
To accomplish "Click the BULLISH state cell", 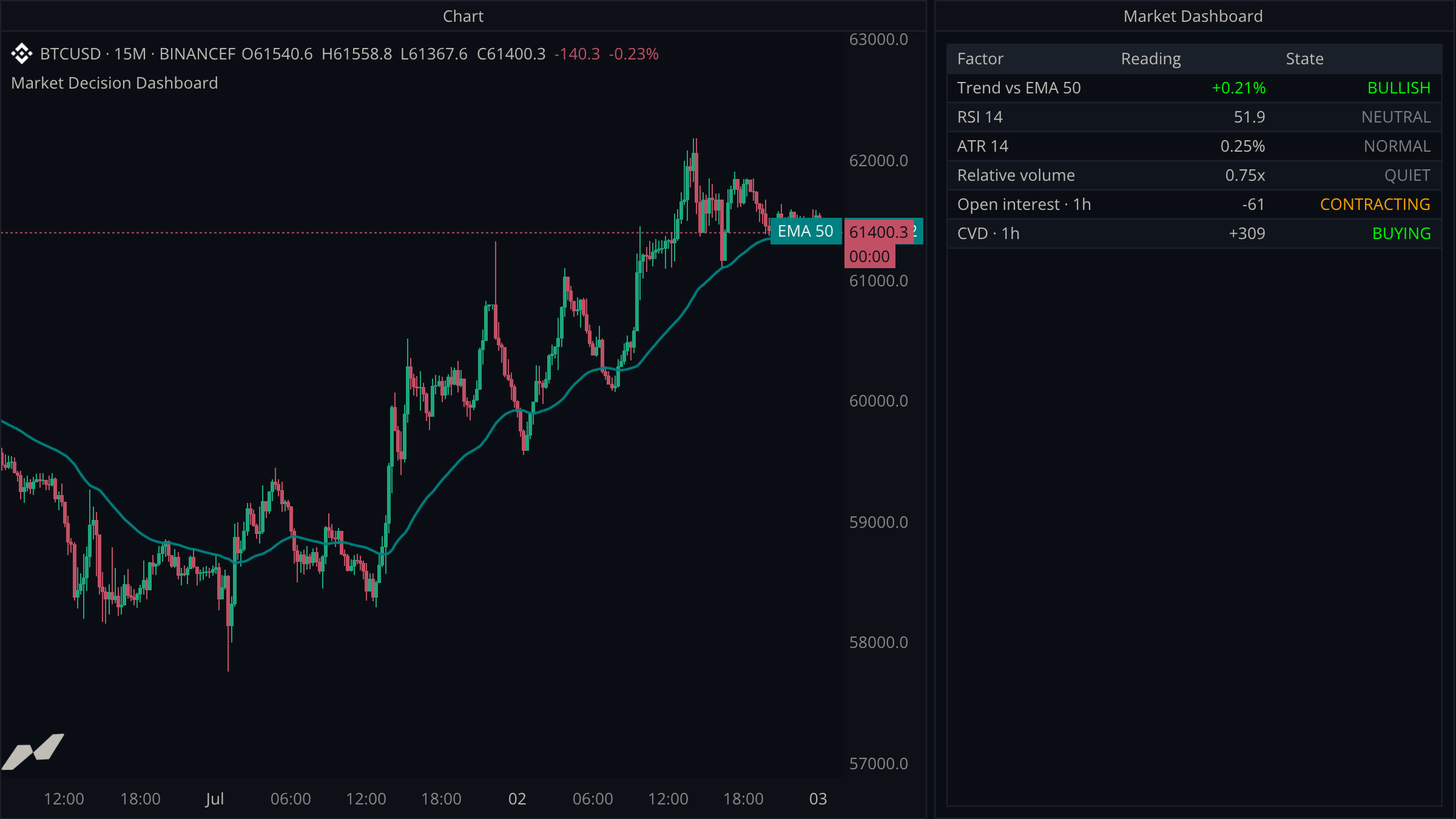I will (x=1399, y=88).
